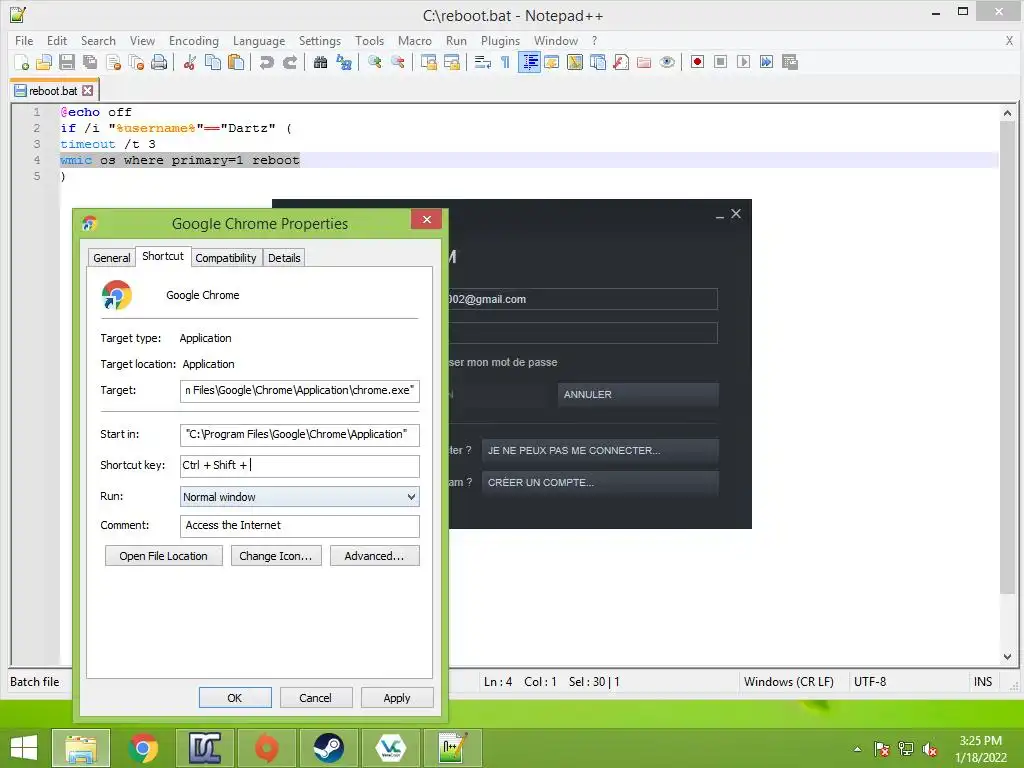Run the macro multiple times

click(767, 62)
